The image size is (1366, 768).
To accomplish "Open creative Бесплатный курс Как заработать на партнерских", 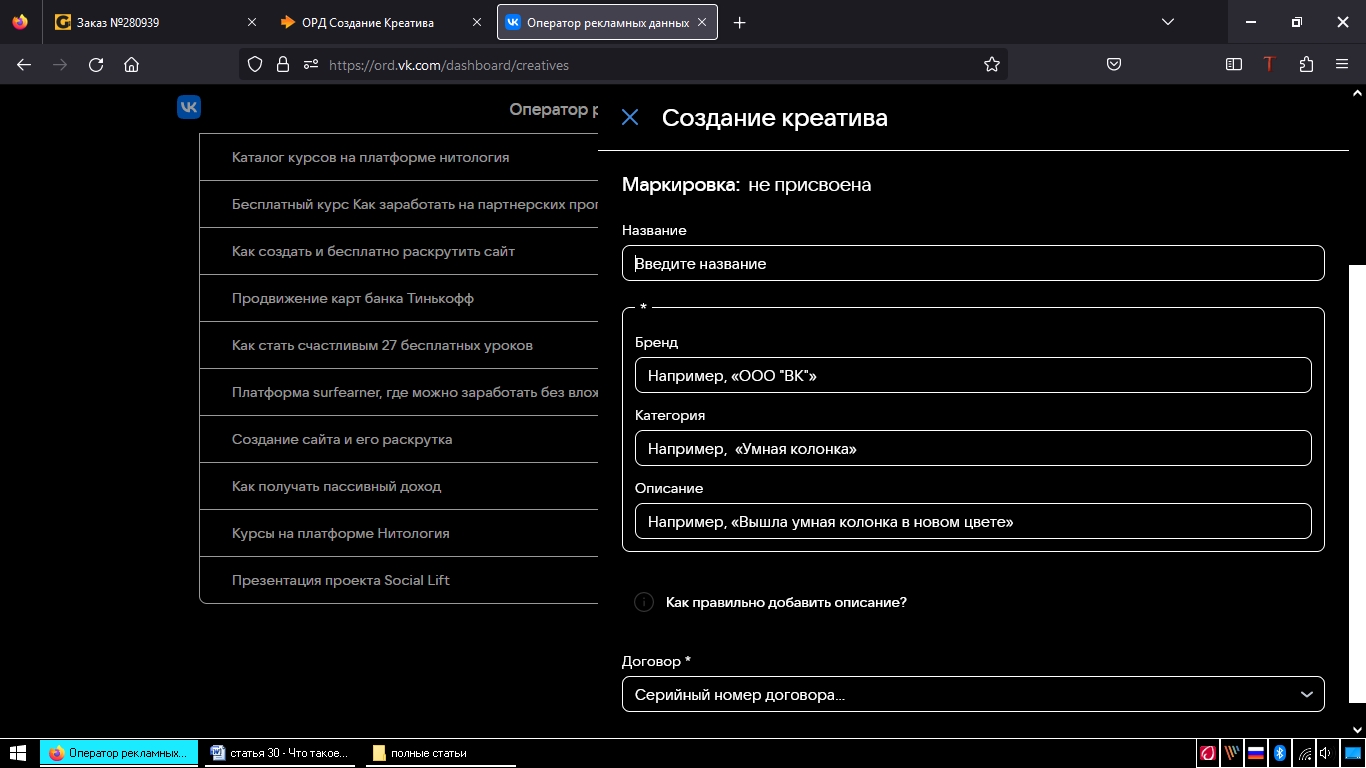I will [399, 204].
